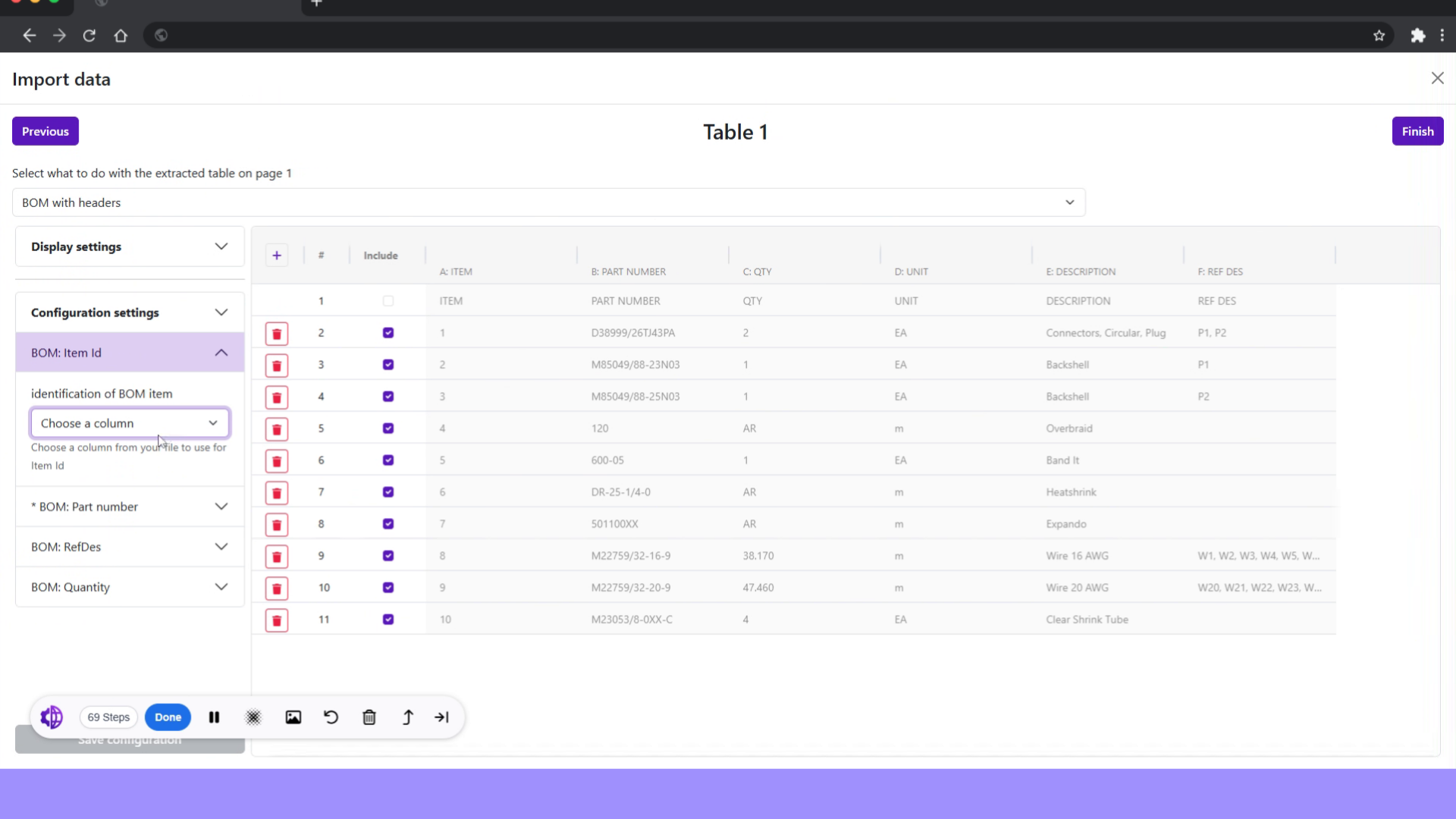Viewport: 1456px width, 819px height.
Task: Click the 69 Steps pill
Action: pos(108,717)
